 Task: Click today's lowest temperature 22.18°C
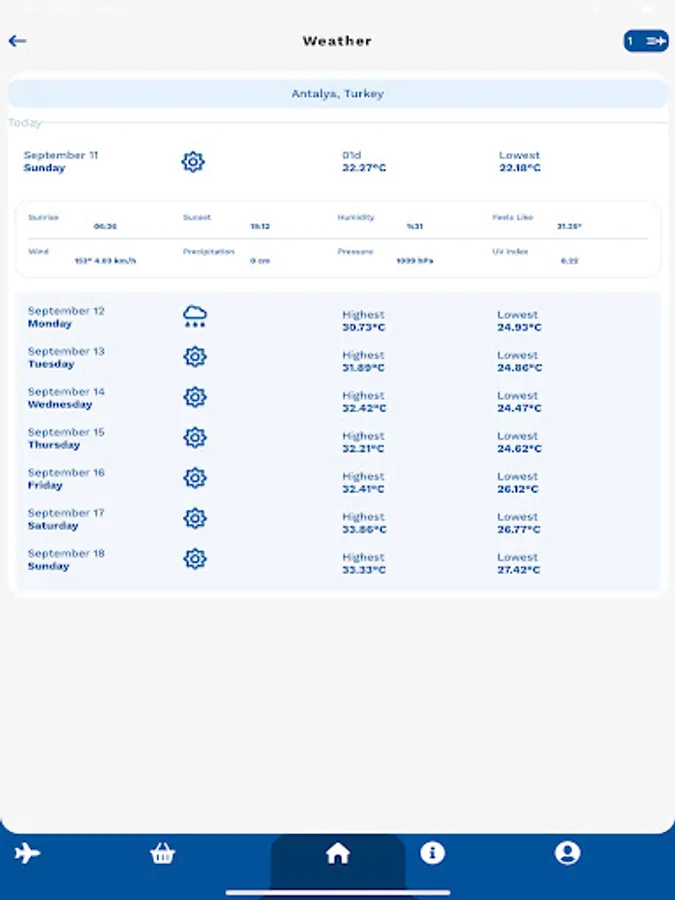point(519,168)
